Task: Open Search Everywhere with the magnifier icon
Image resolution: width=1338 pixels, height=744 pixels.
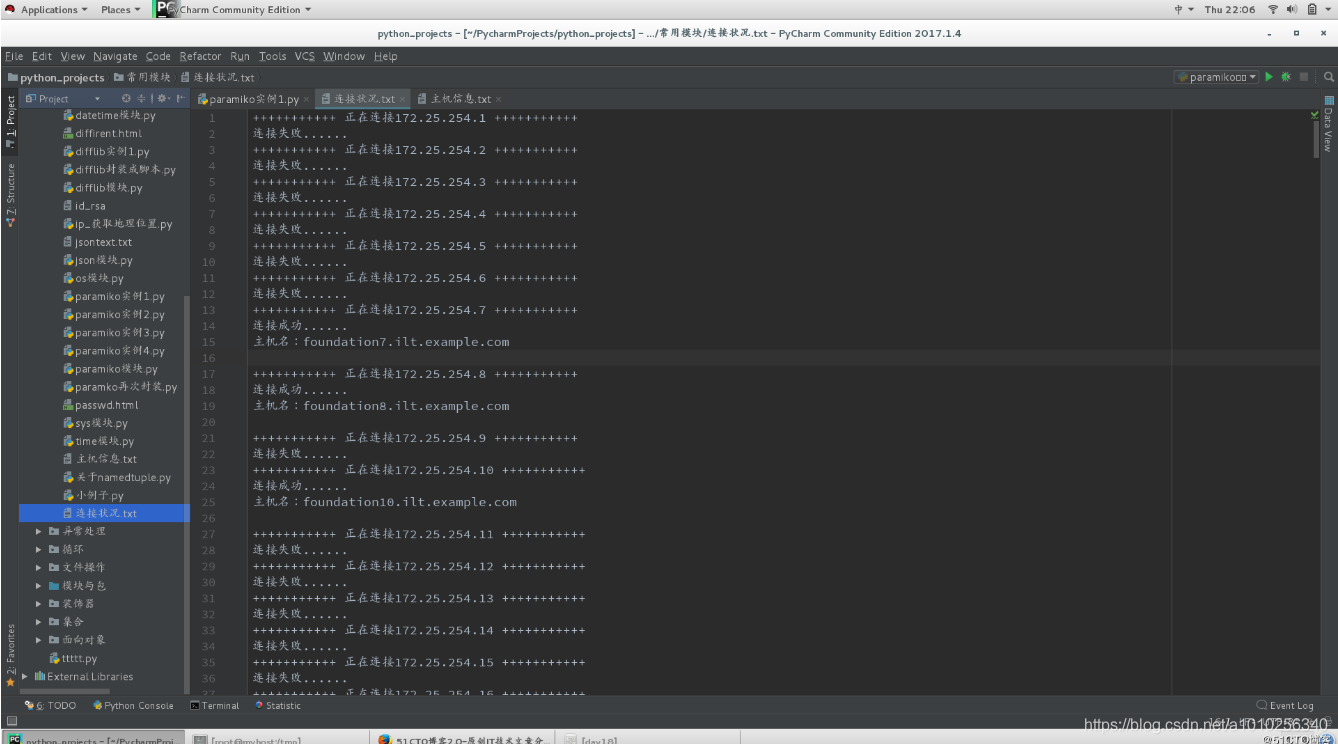Action: tap(1328, 77)
